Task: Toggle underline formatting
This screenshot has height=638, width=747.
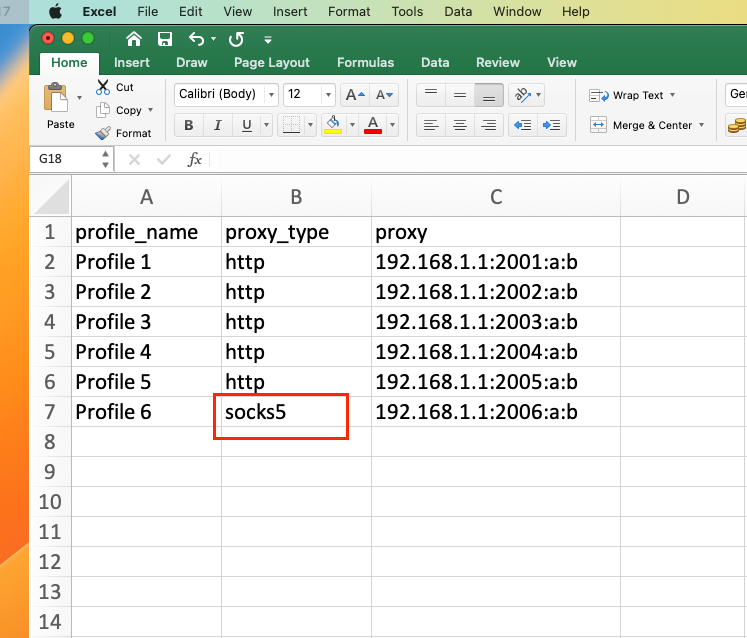Action: [x=246, y=125]
